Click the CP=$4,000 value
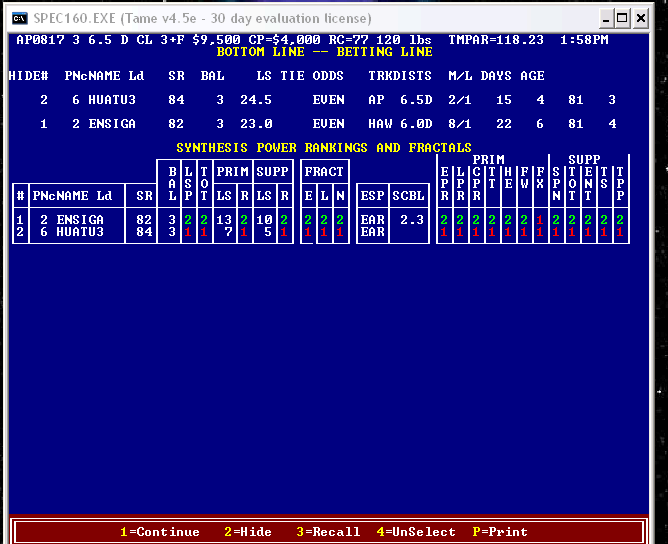 (x=284, y=40)
